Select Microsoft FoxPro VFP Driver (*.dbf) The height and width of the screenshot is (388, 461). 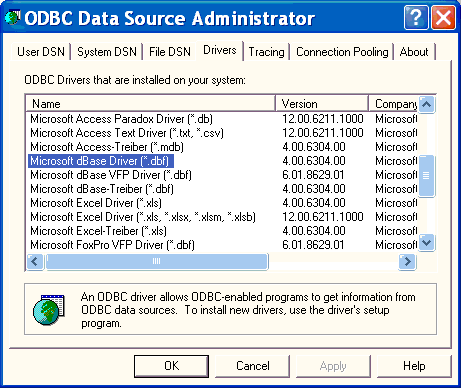pos(113,245)
